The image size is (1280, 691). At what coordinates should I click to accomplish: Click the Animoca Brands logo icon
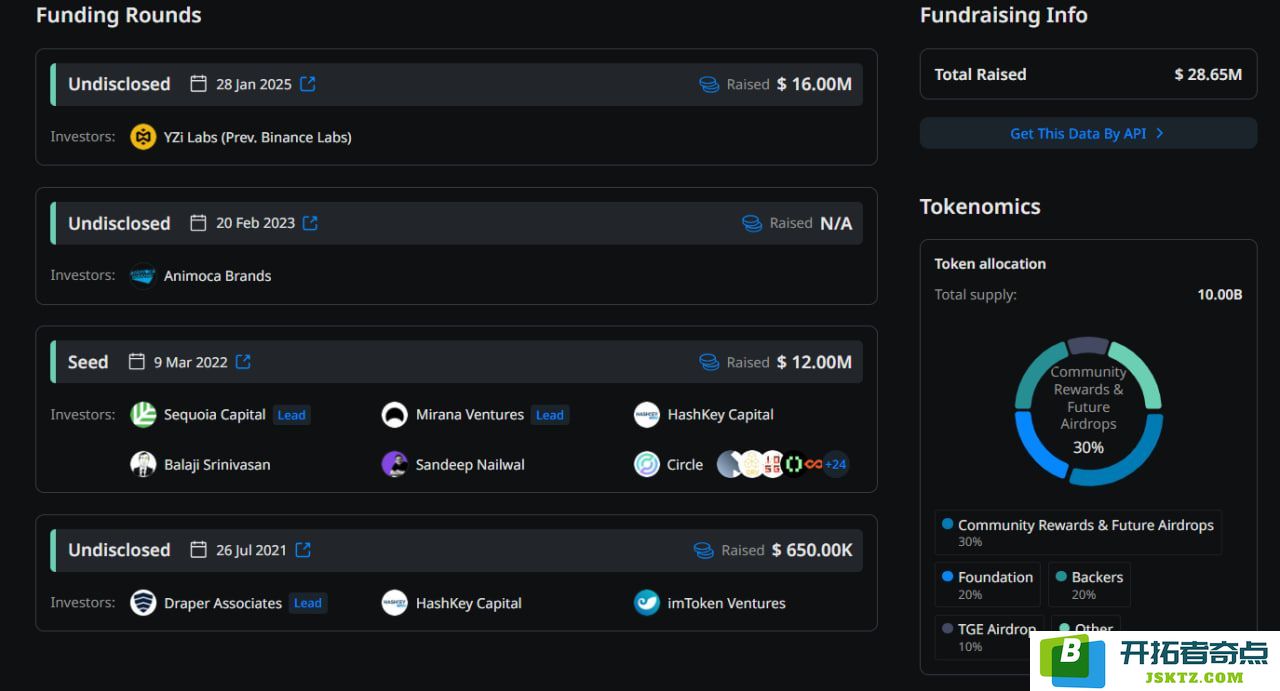pos(143,275)
